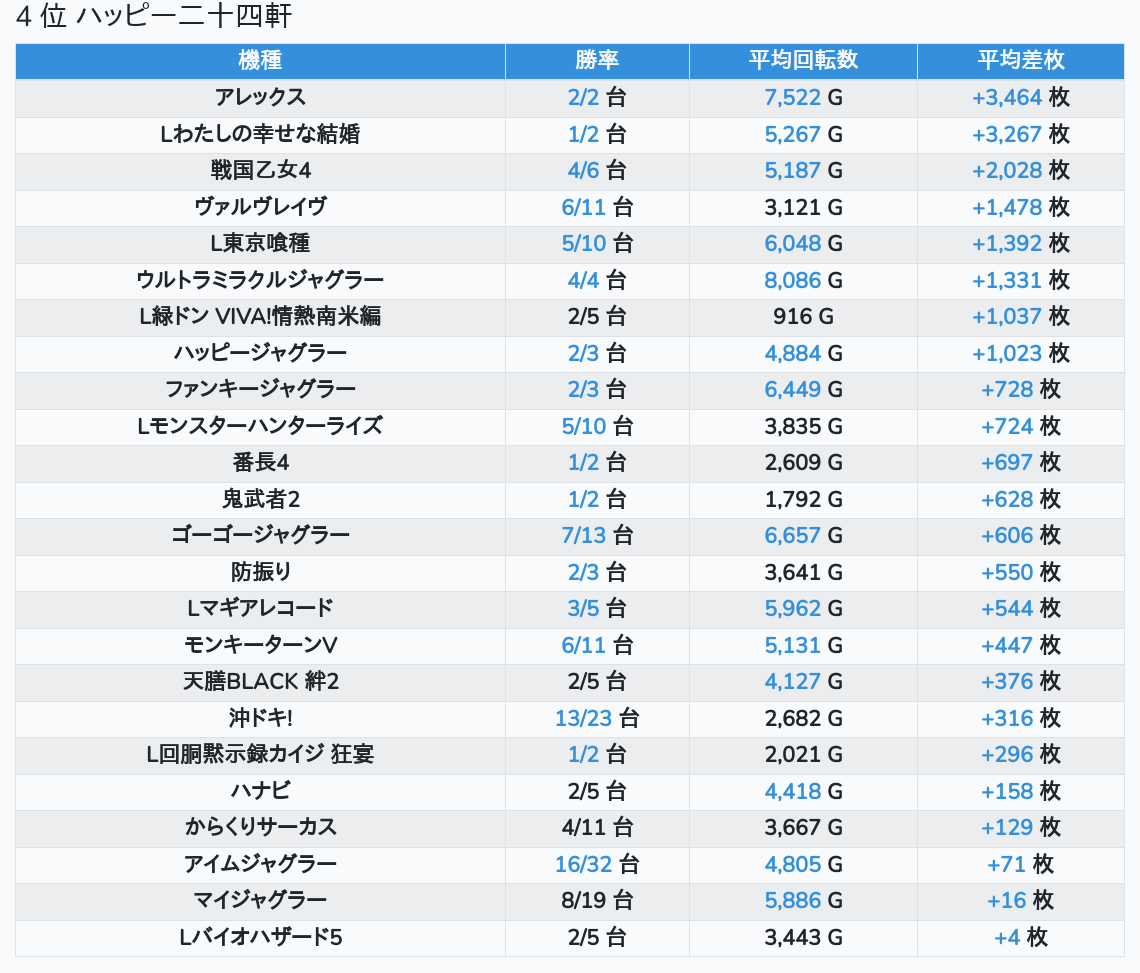This screenshot has width=1140, height=973.
Task: Select the からくりサーカス machine name
Action: pos(260,827)
